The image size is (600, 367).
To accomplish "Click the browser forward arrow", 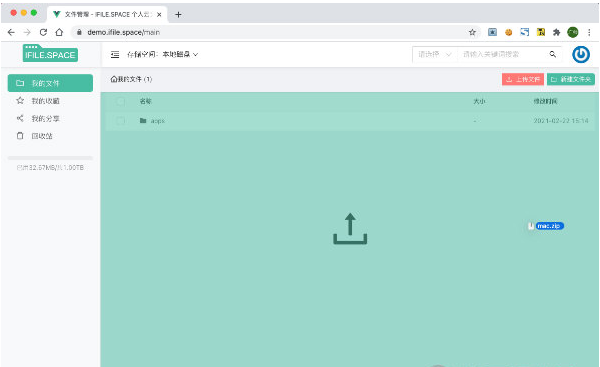I will pos(27,33).
